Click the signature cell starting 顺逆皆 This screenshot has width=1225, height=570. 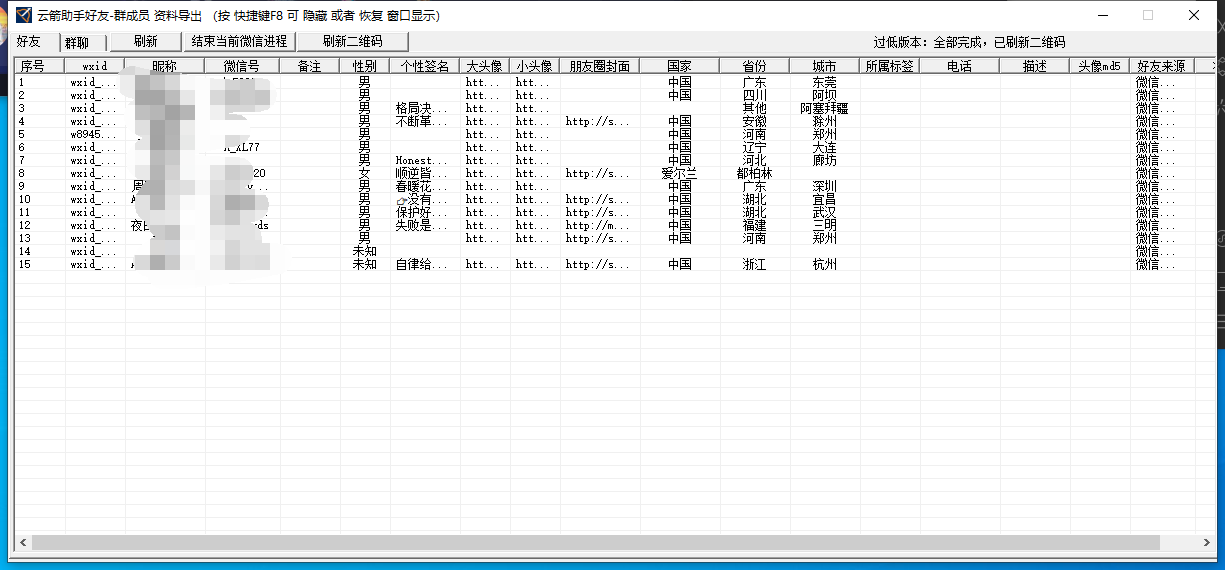pos(424,173)
